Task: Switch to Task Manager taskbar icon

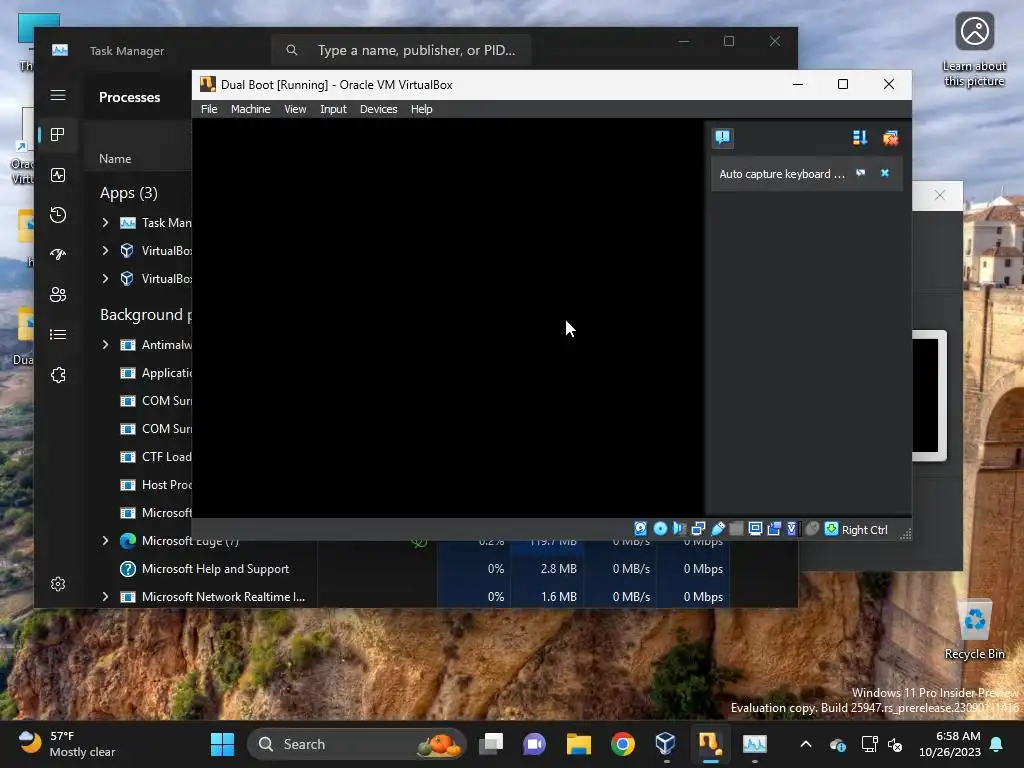Action: [754, 744]
